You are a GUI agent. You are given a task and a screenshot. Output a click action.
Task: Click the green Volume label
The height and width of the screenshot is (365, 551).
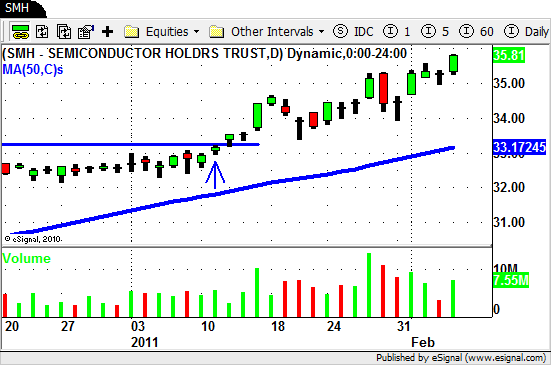point(27,259)
